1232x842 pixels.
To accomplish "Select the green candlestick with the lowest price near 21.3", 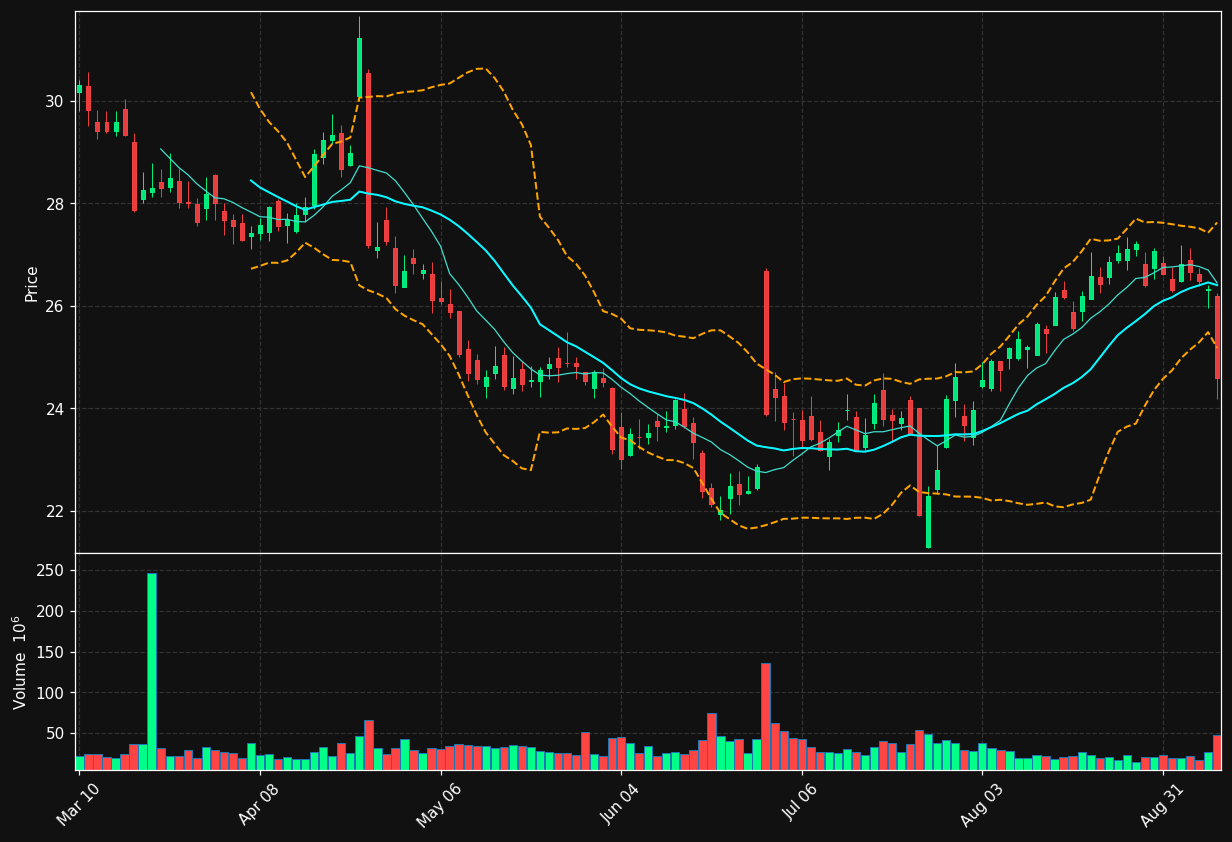I will coord(928,520).
